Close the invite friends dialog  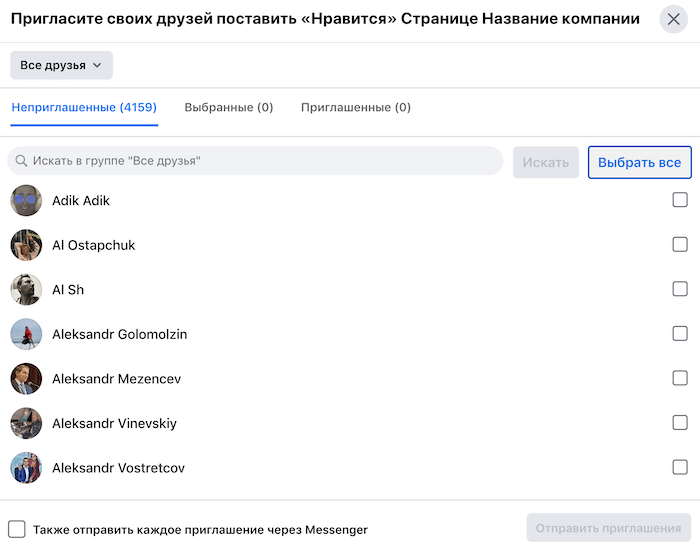673,19
